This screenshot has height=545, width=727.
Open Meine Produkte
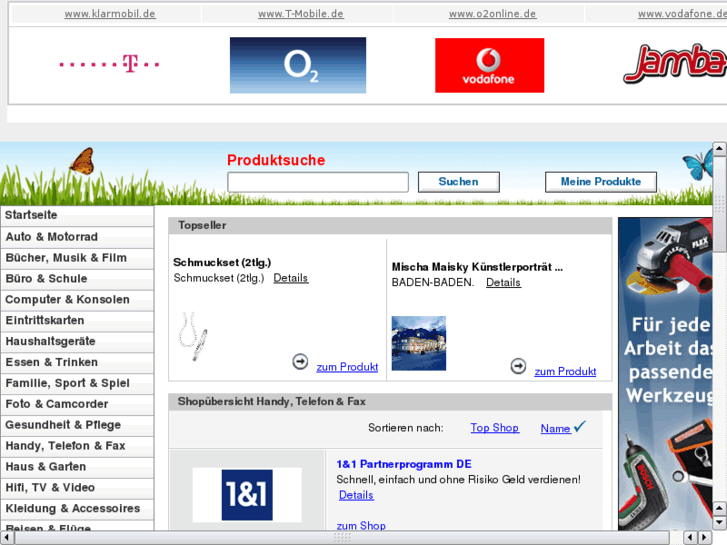[601, 182]
